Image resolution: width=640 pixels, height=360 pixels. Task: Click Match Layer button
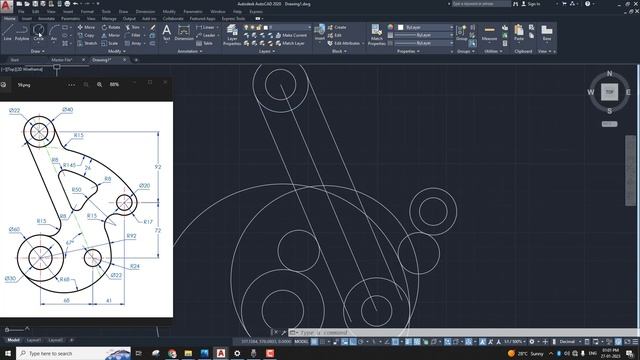290,43
